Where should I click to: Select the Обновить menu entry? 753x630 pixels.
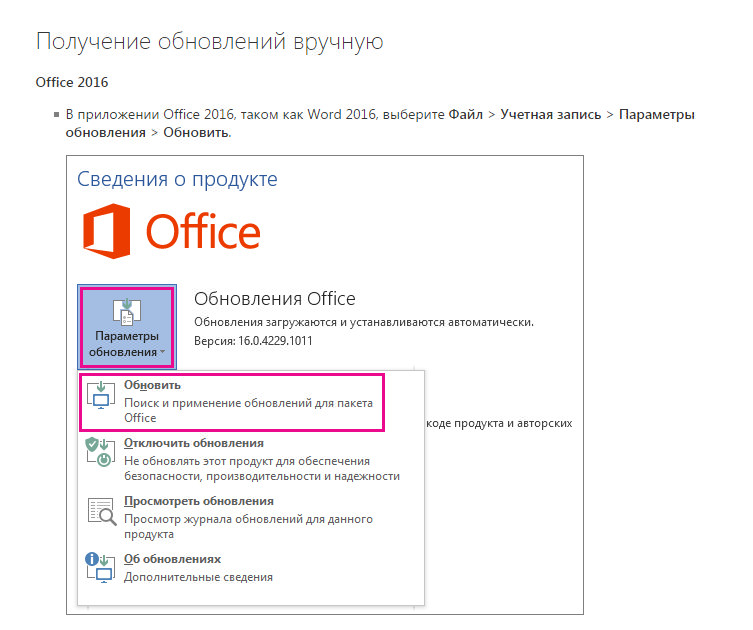[232, 402]
